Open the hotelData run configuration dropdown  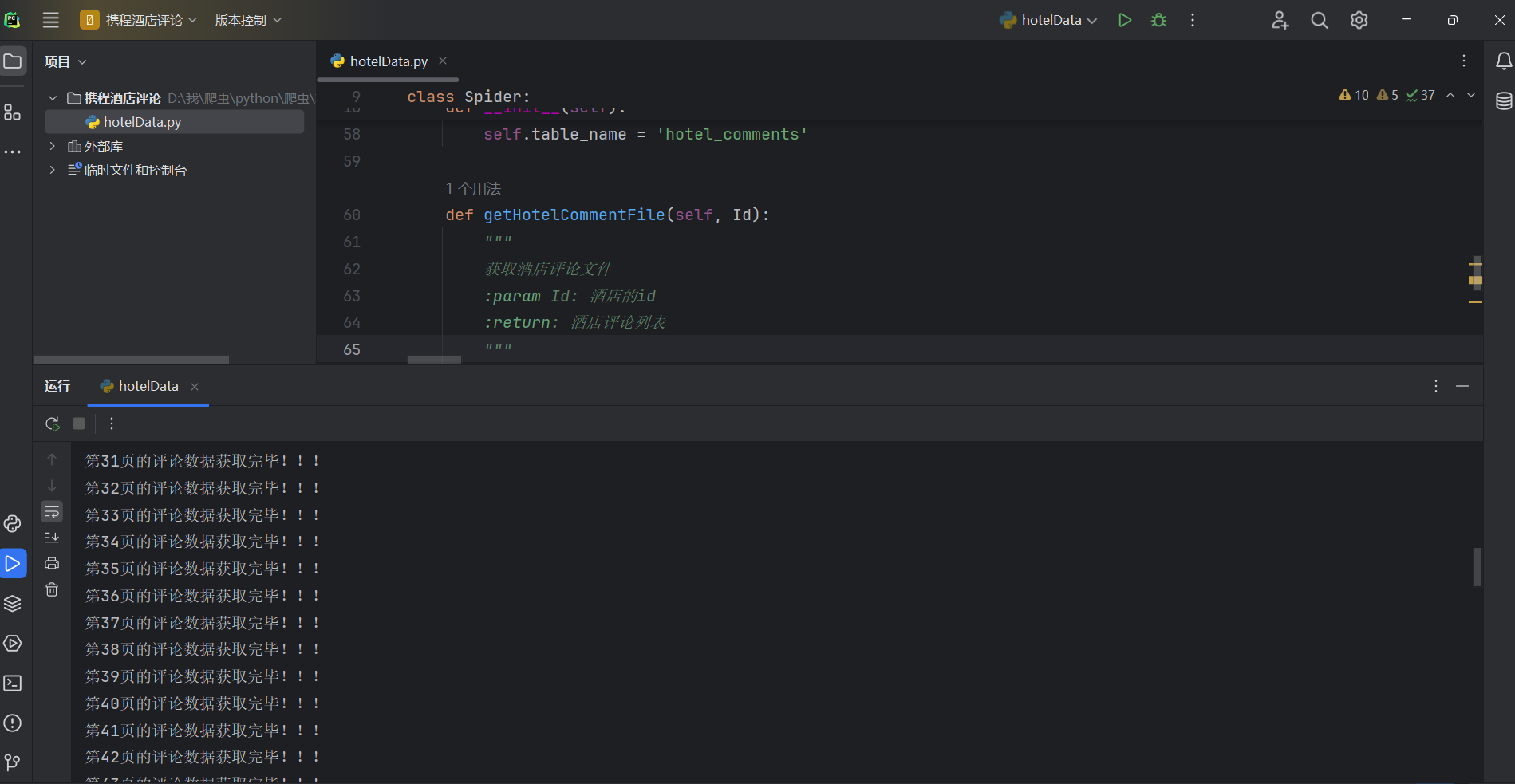pos(1048,20)
